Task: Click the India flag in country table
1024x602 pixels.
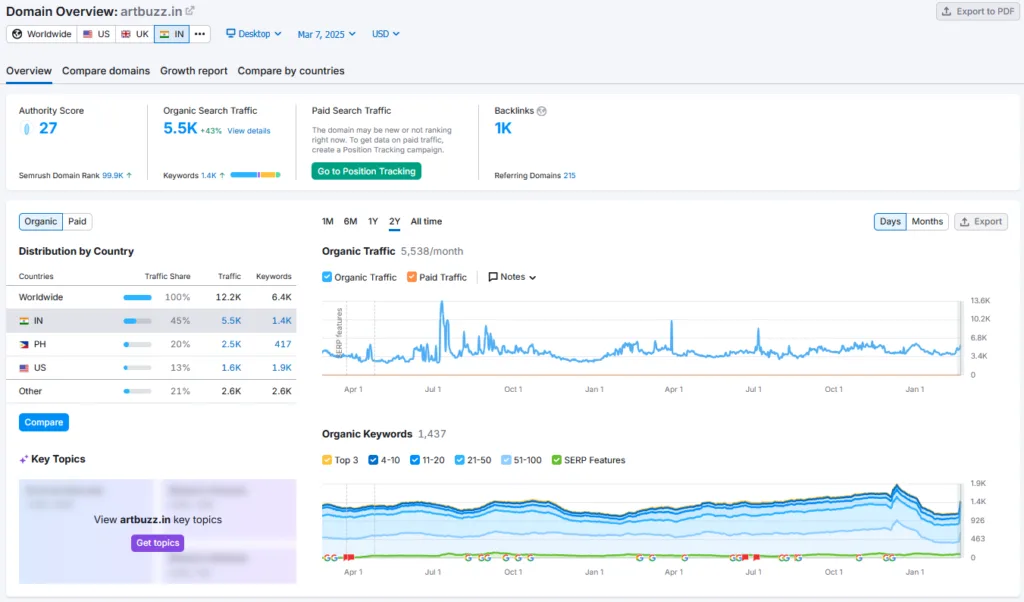Action: [24, 321]
